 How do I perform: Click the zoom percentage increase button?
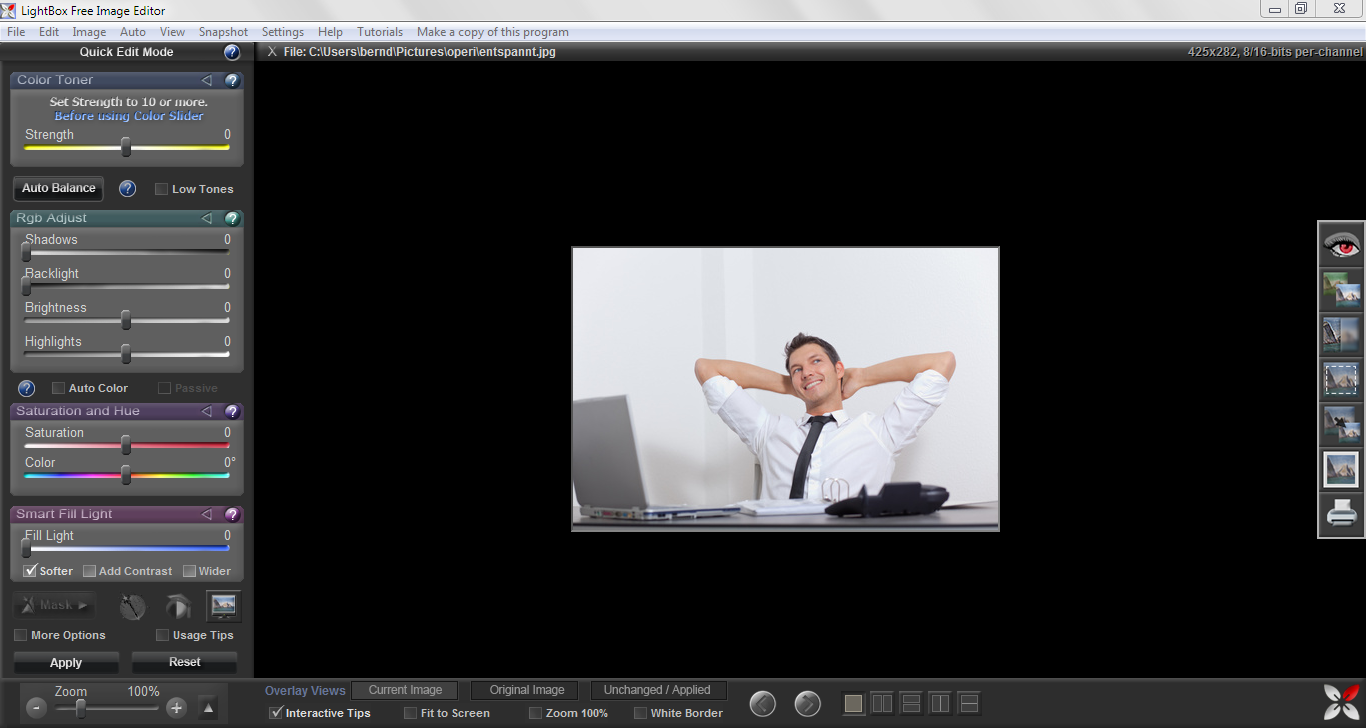[x=176, y=707]
